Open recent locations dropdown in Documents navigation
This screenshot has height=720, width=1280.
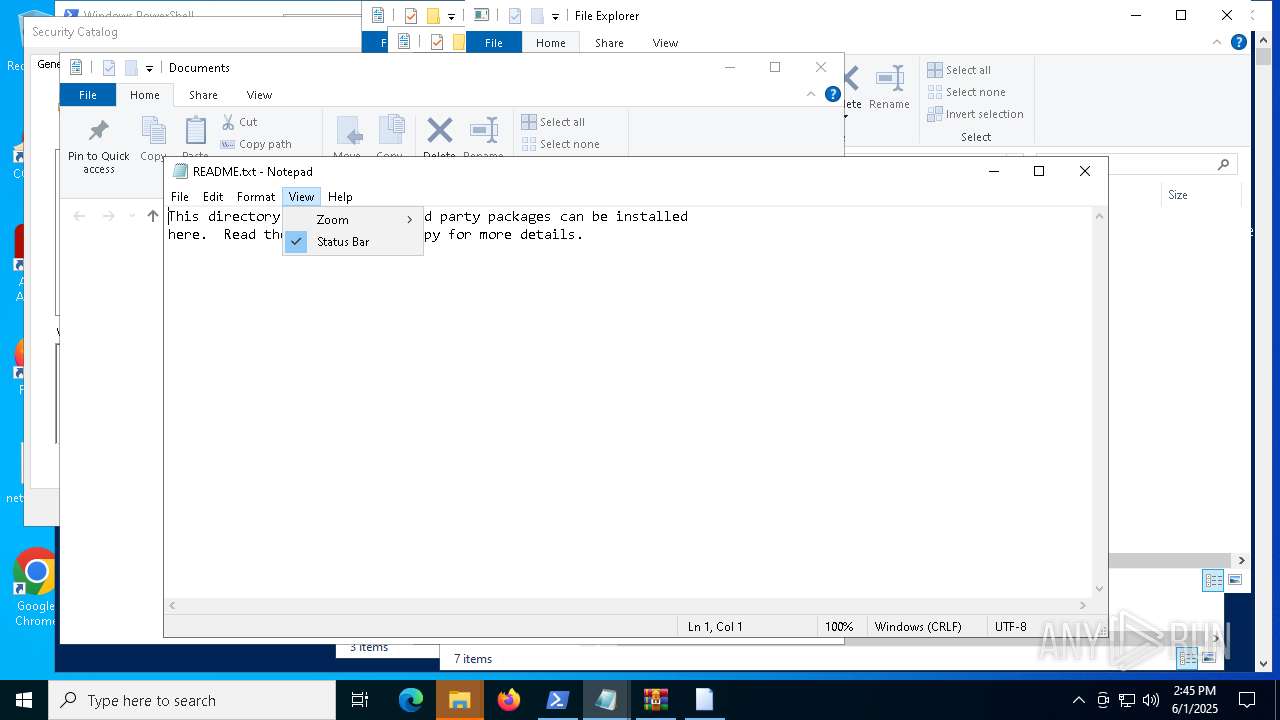click(132, 216)
